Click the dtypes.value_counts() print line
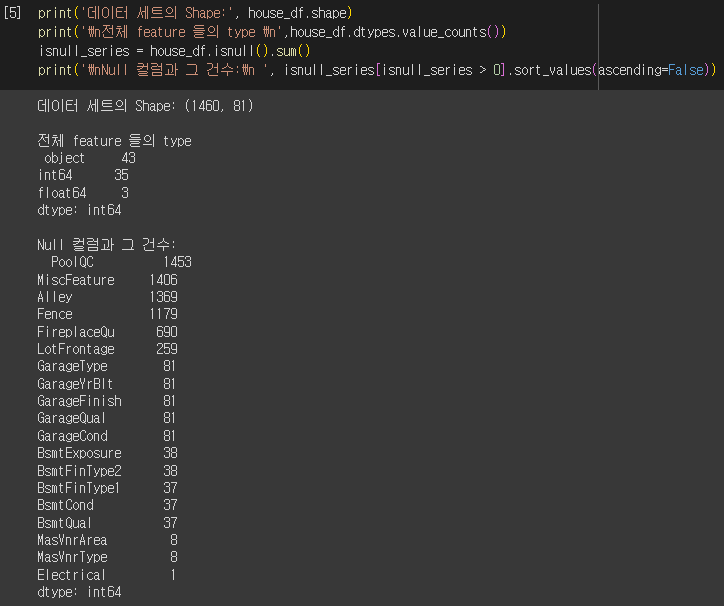The width and height of the screenshot is (724, 606). (x=272, y=32)
